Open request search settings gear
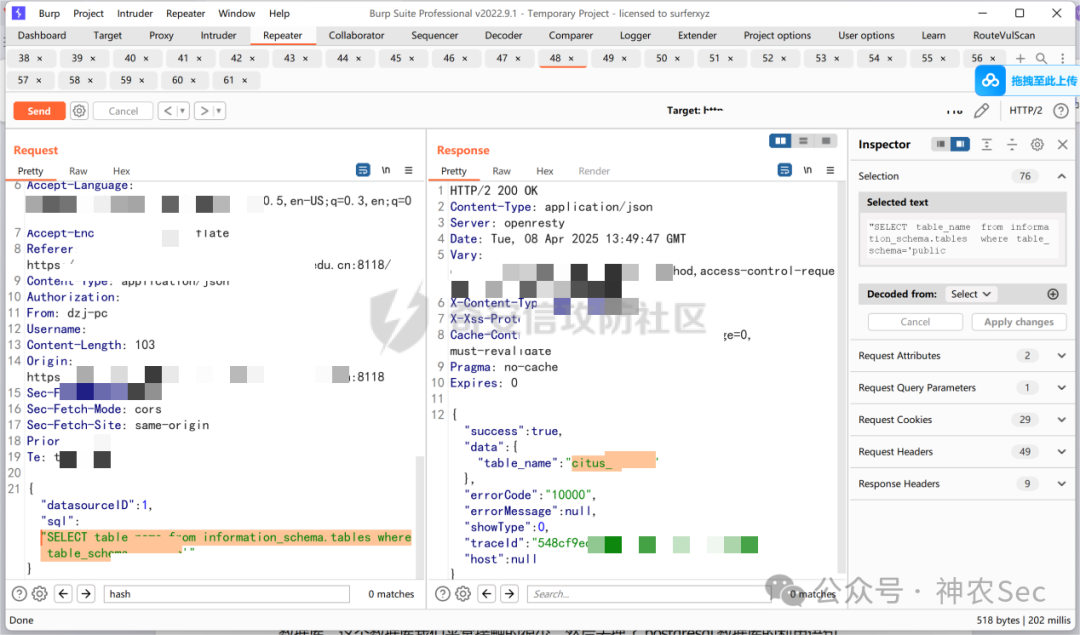 pos(40,594)
